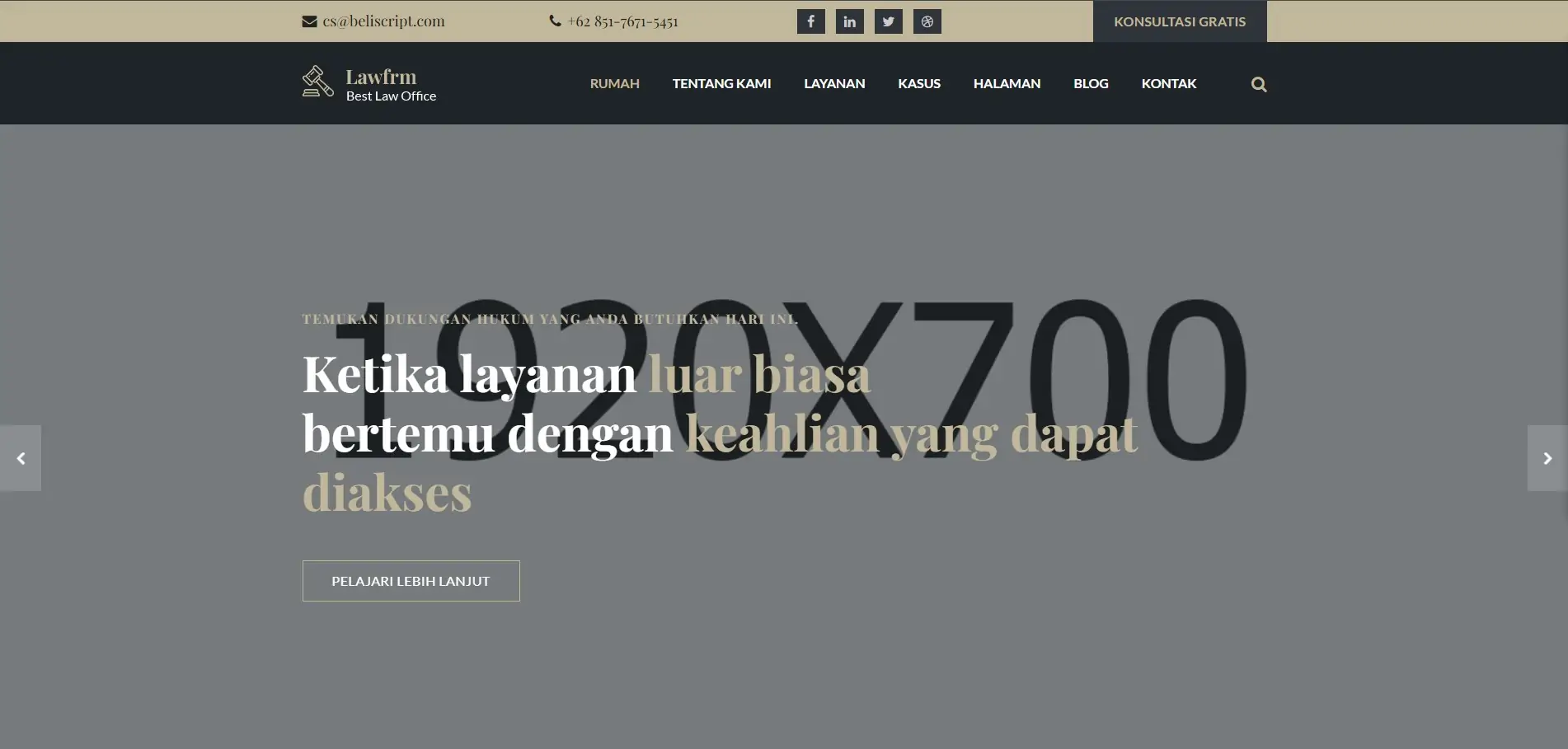Click the cs@beliscript.com email link
This screenshot has width=1568, height=749.
383,21
